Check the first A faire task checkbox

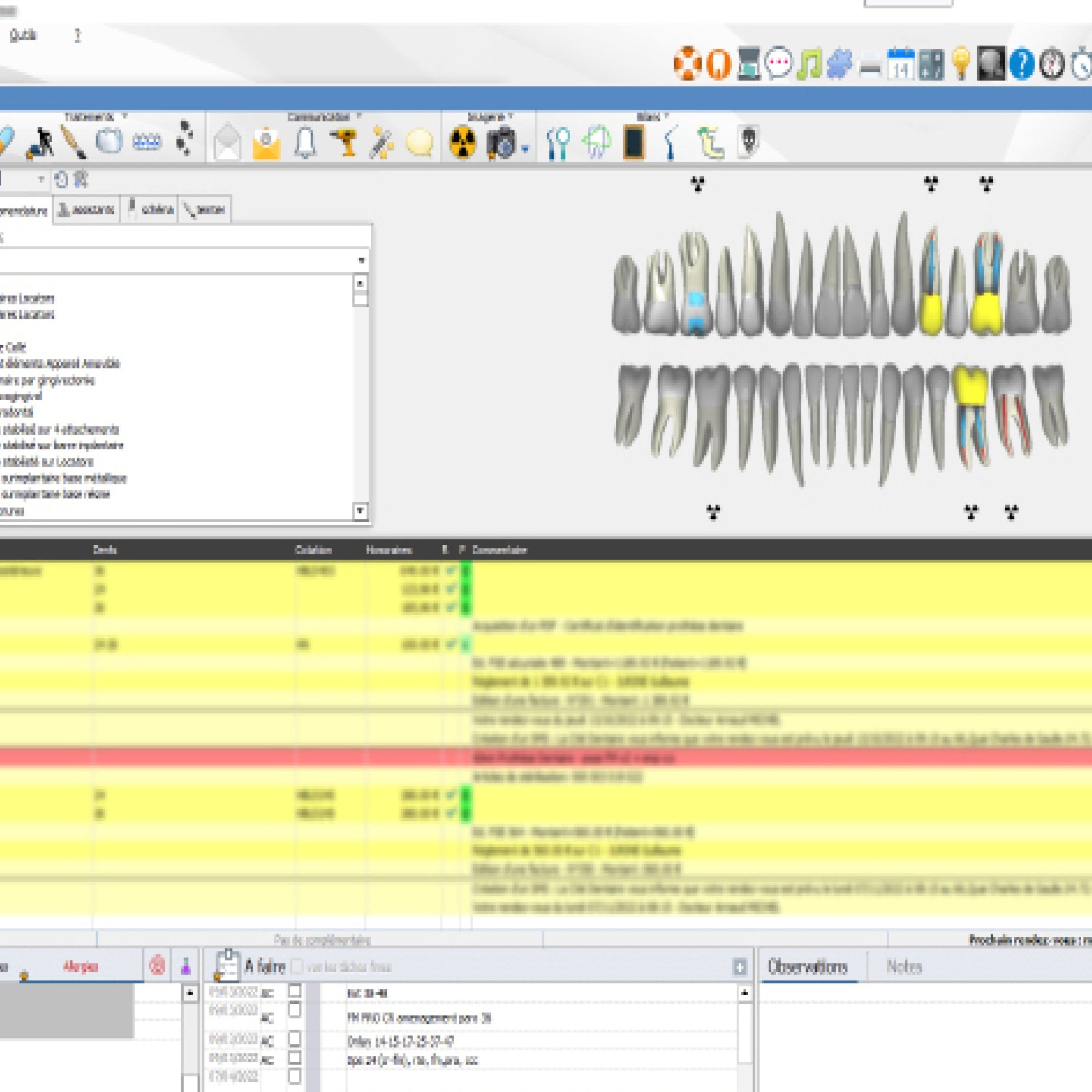pyautogui.click(x=294, y=991)
